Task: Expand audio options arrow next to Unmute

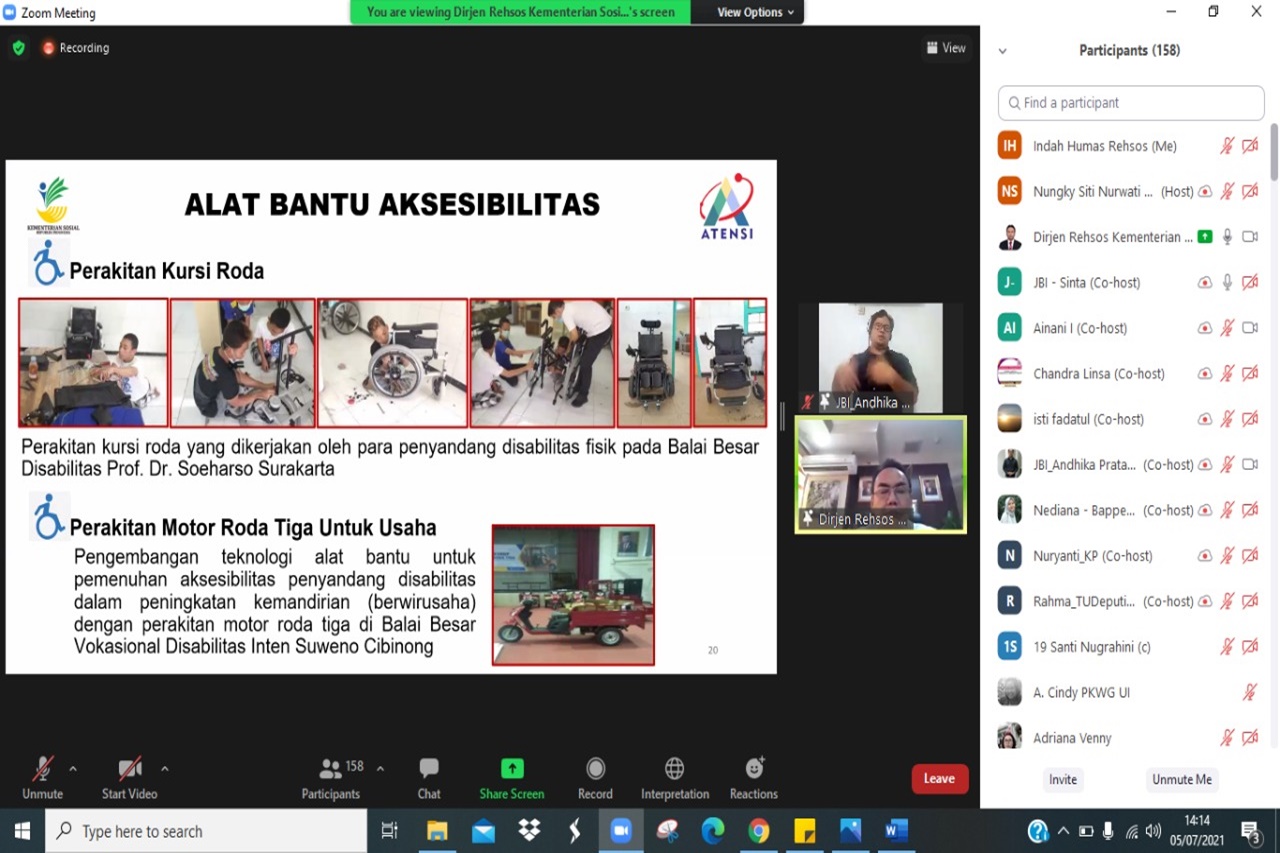Action: [73, 769]
